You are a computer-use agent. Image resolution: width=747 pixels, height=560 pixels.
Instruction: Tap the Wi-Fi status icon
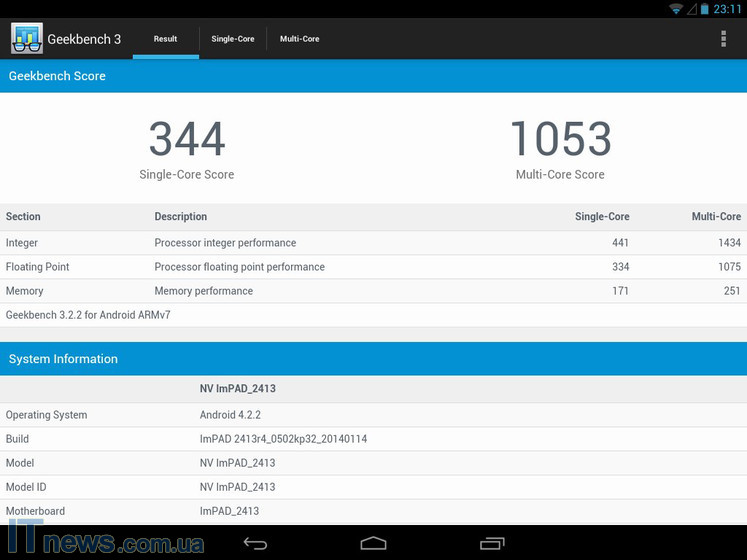(676, 9)
